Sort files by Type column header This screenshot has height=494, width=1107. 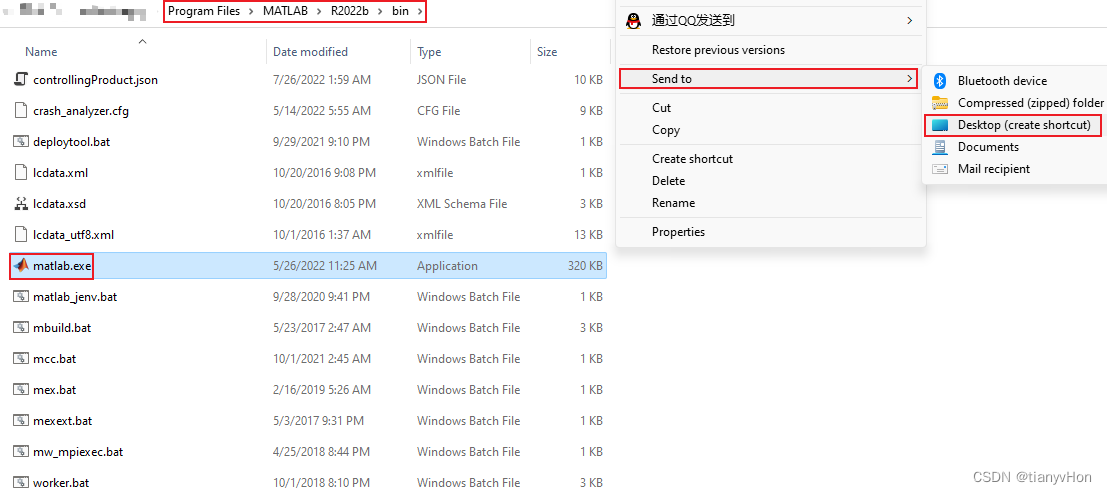pyautogui.click(x=429, y=52)
